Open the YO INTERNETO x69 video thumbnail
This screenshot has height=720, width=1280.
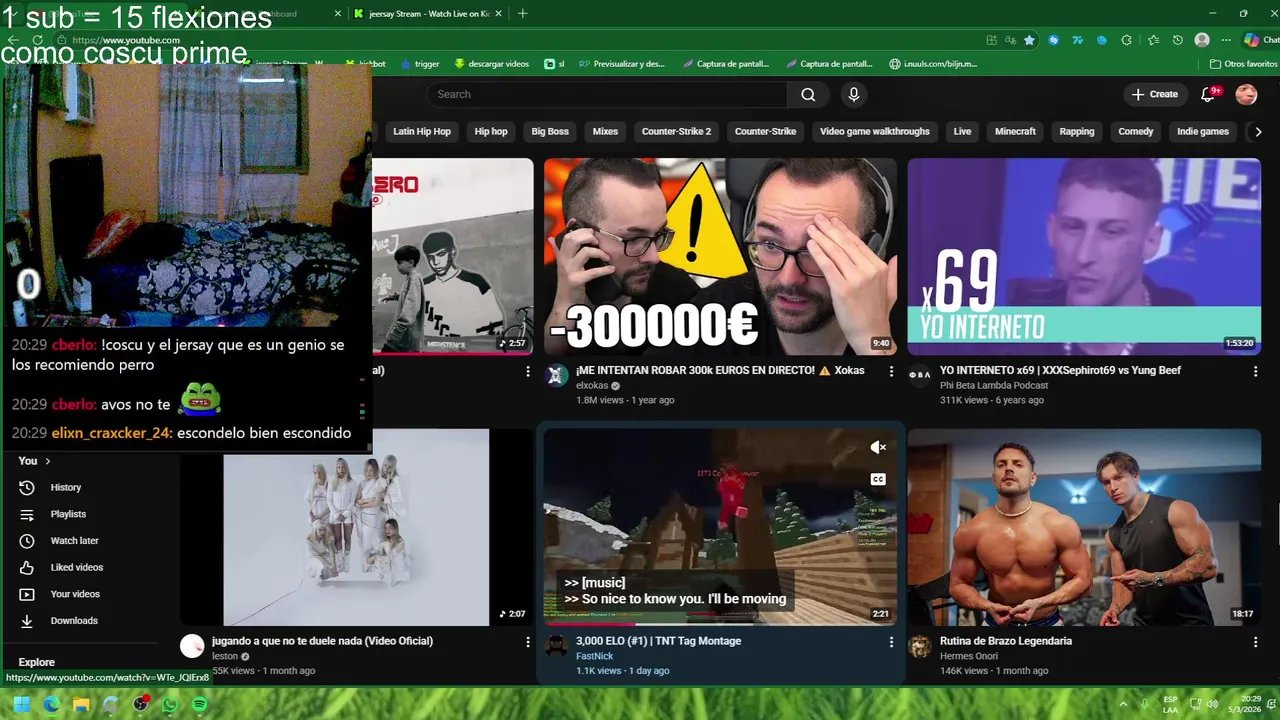1084,256
